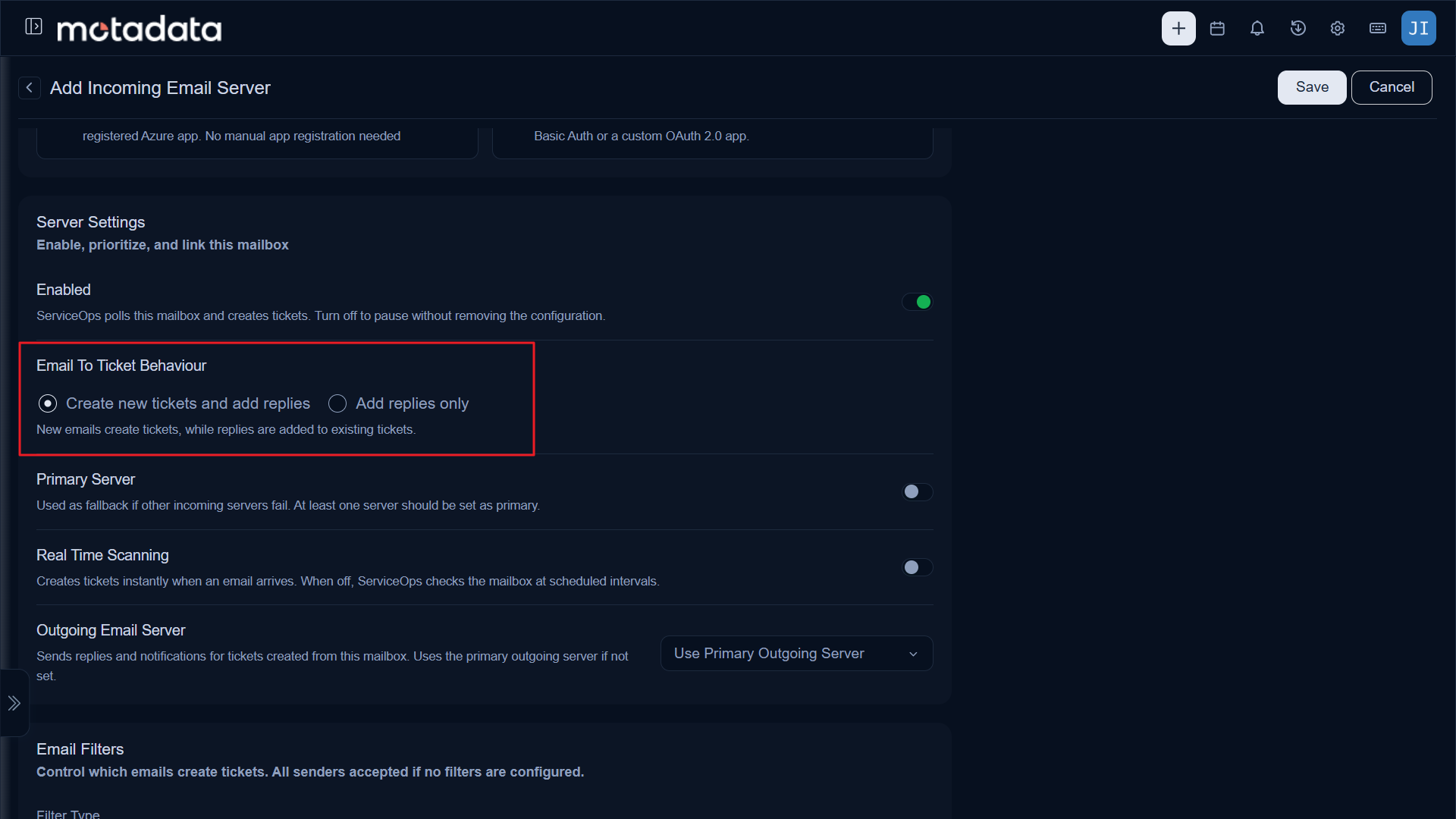Open the calendar icon in the header
This screenshot has height=819, width=1456.
pos(1217,28)
